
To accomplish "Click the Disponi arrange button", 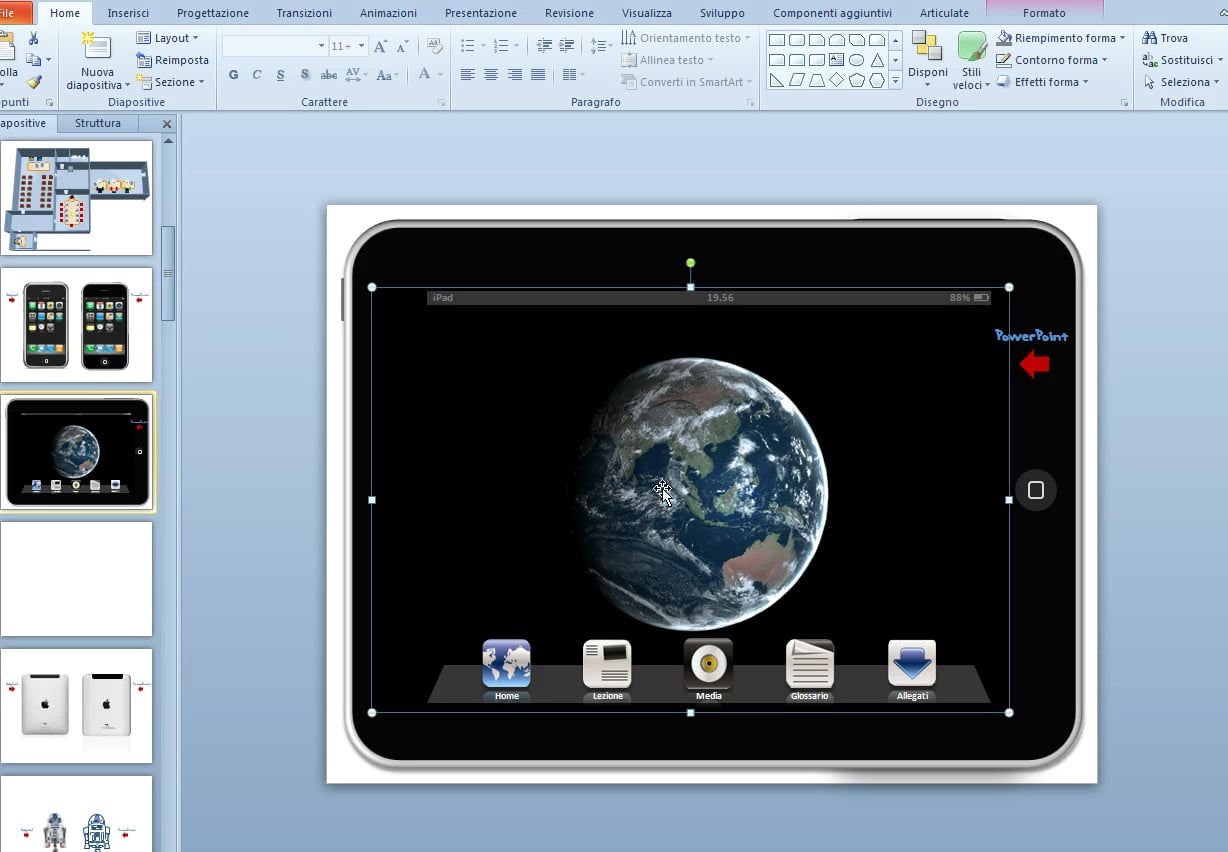I will point(928,60).
